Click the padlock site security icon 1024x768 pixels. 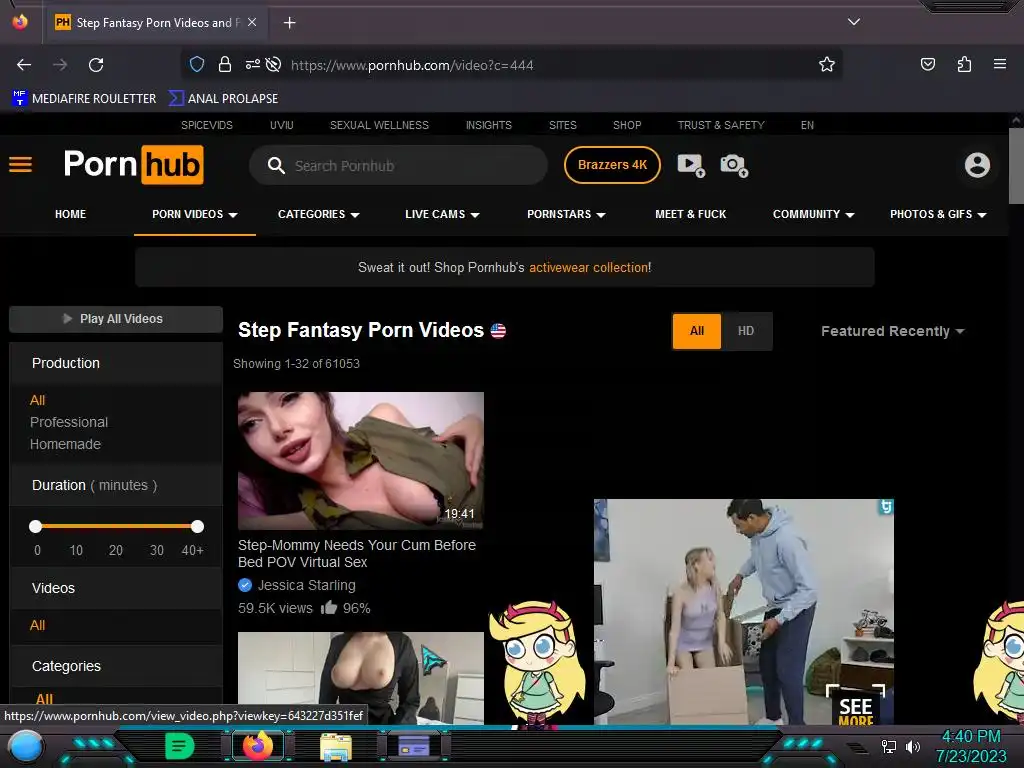coord(225,64)
